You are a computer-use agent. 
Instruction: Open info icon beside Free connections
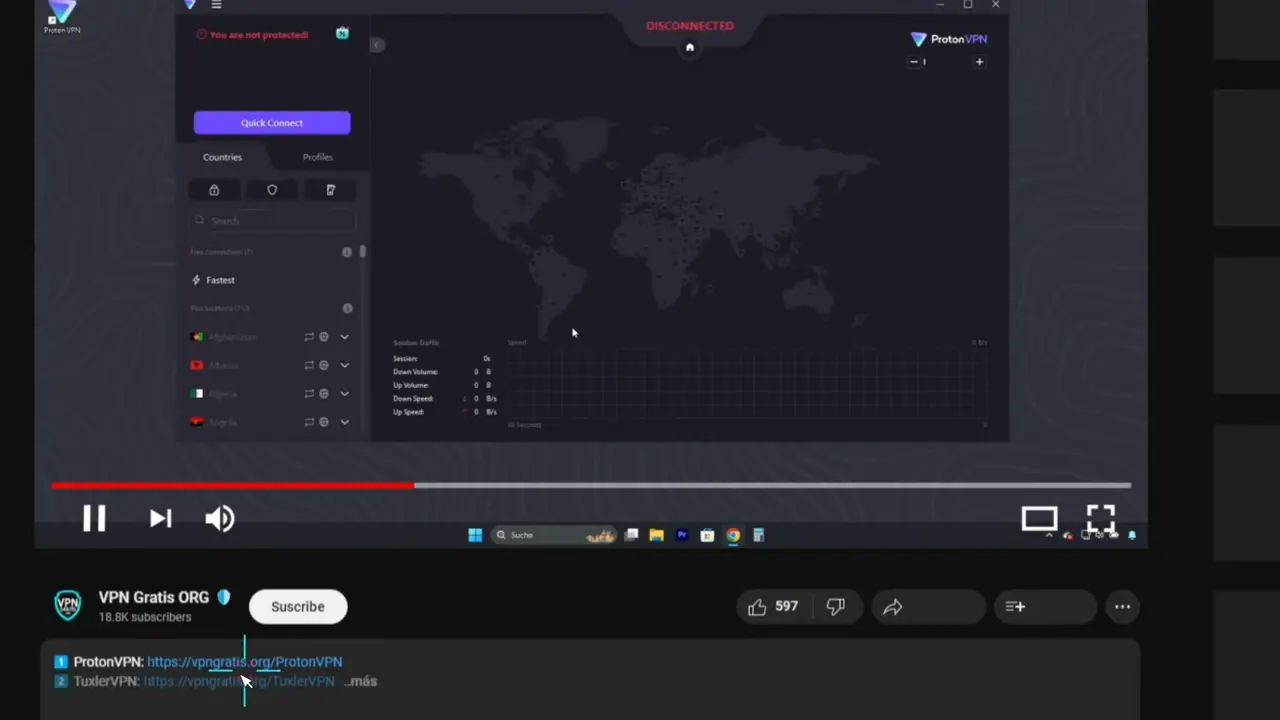click(x=347, y=252)
